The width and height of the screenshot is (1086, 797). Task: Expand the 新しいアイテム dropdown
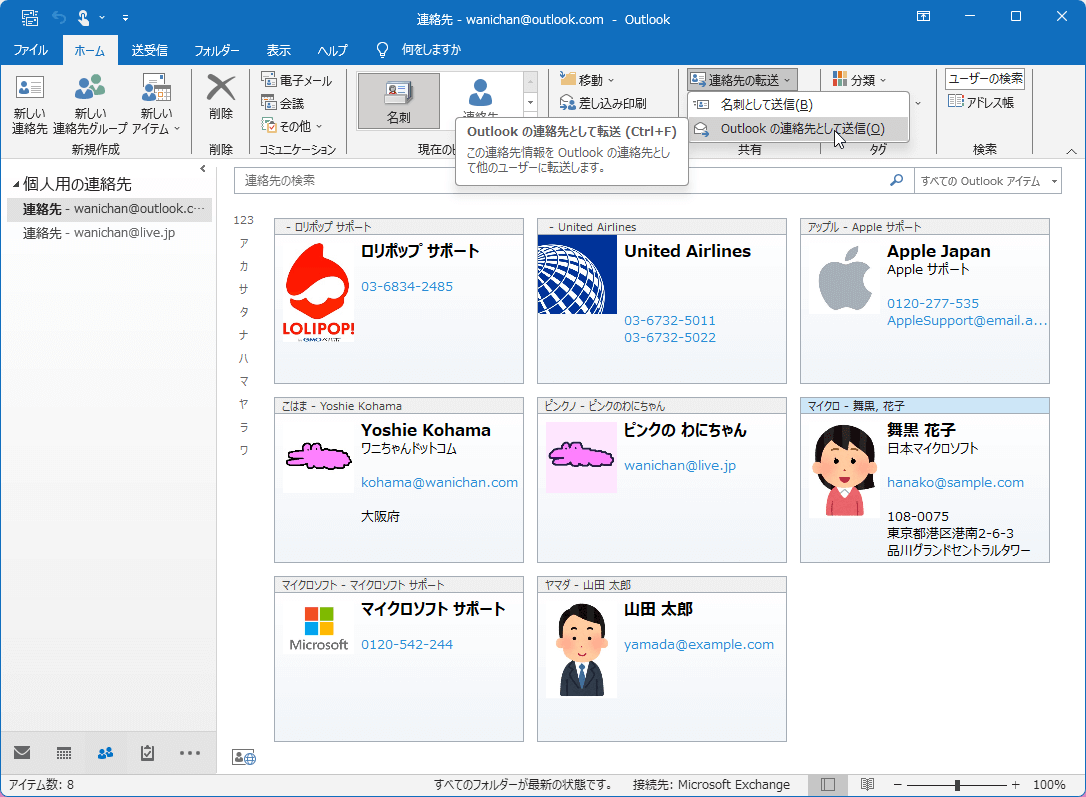click(x=154, y=102)
